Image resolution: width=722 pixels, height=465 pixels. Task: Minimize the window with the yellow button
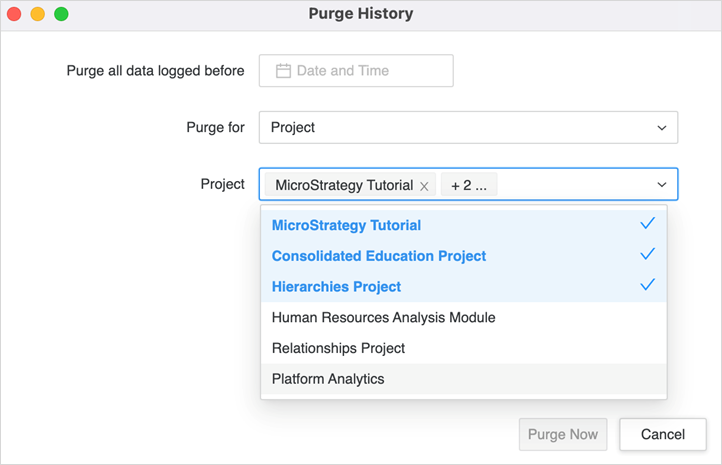point(37,15)
